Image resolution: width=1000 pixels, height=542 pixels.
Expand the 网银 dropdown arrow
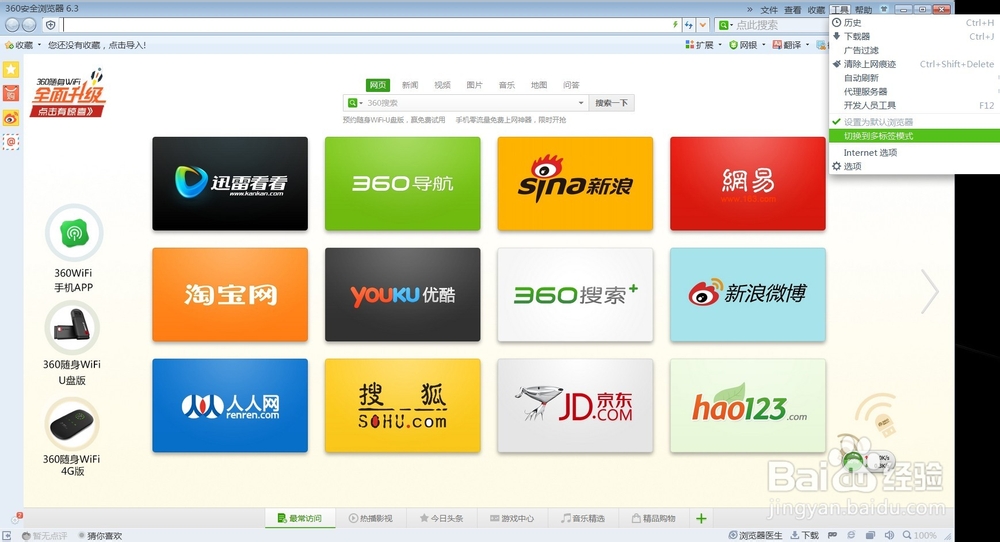pyautogui.click(x=763, y=45)
